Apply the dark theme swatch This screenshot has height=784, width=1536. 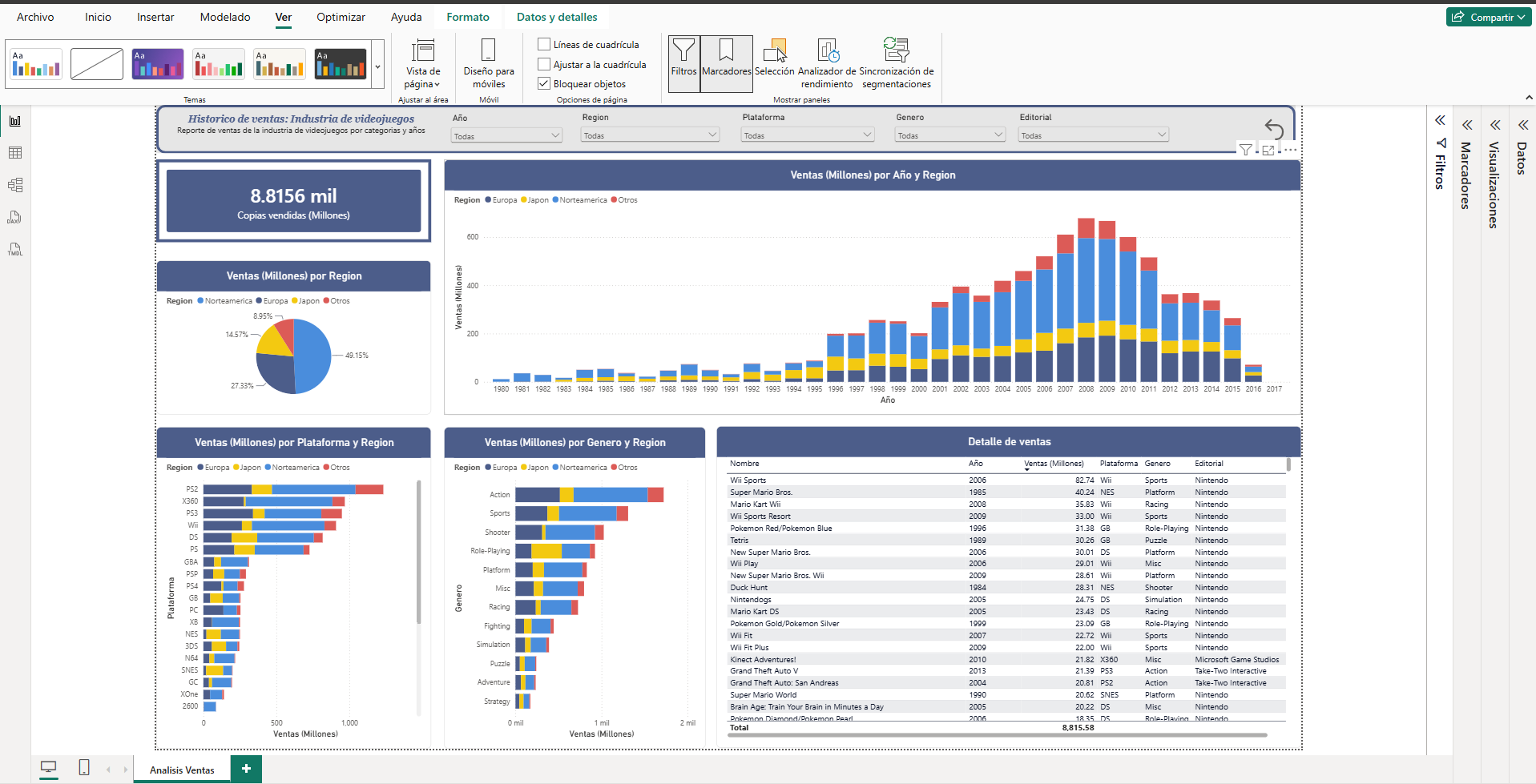point(341,64)
